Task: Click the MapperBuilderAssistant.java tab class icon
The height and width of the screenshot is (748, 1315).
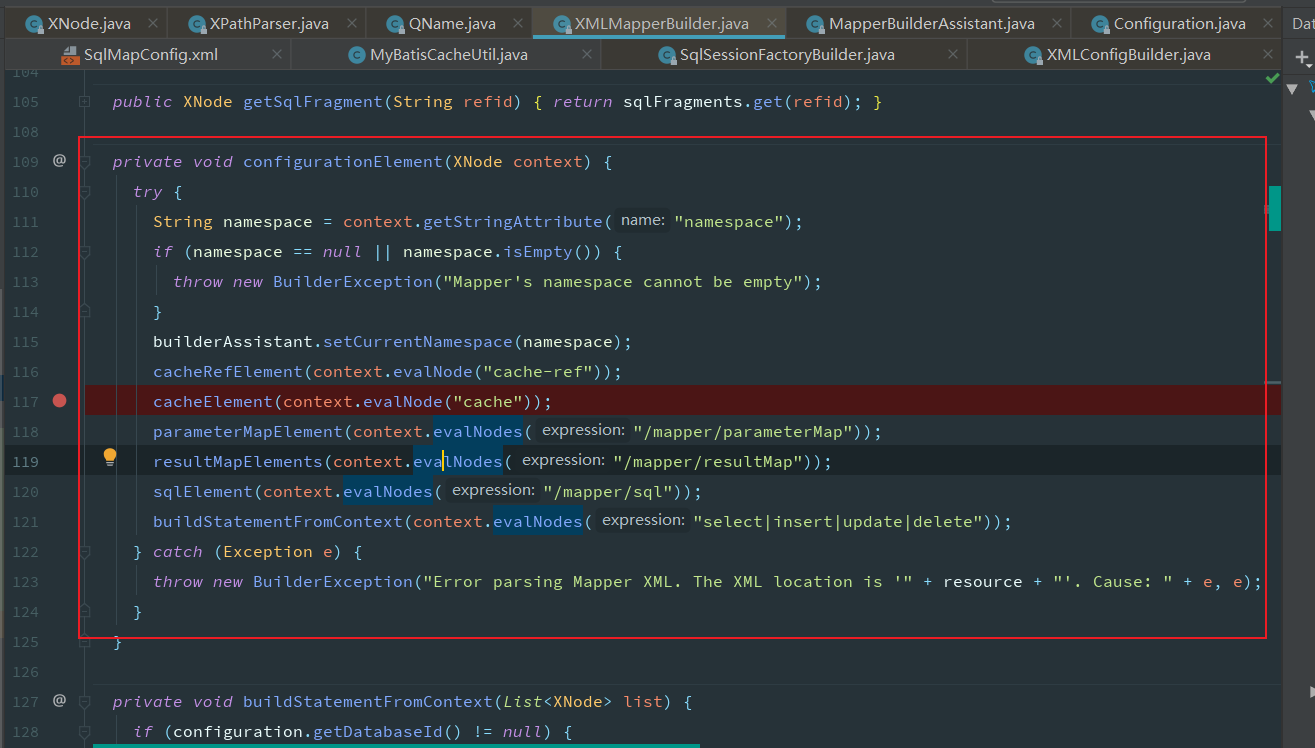Action: pyautogui.click(x=816, y=23)
